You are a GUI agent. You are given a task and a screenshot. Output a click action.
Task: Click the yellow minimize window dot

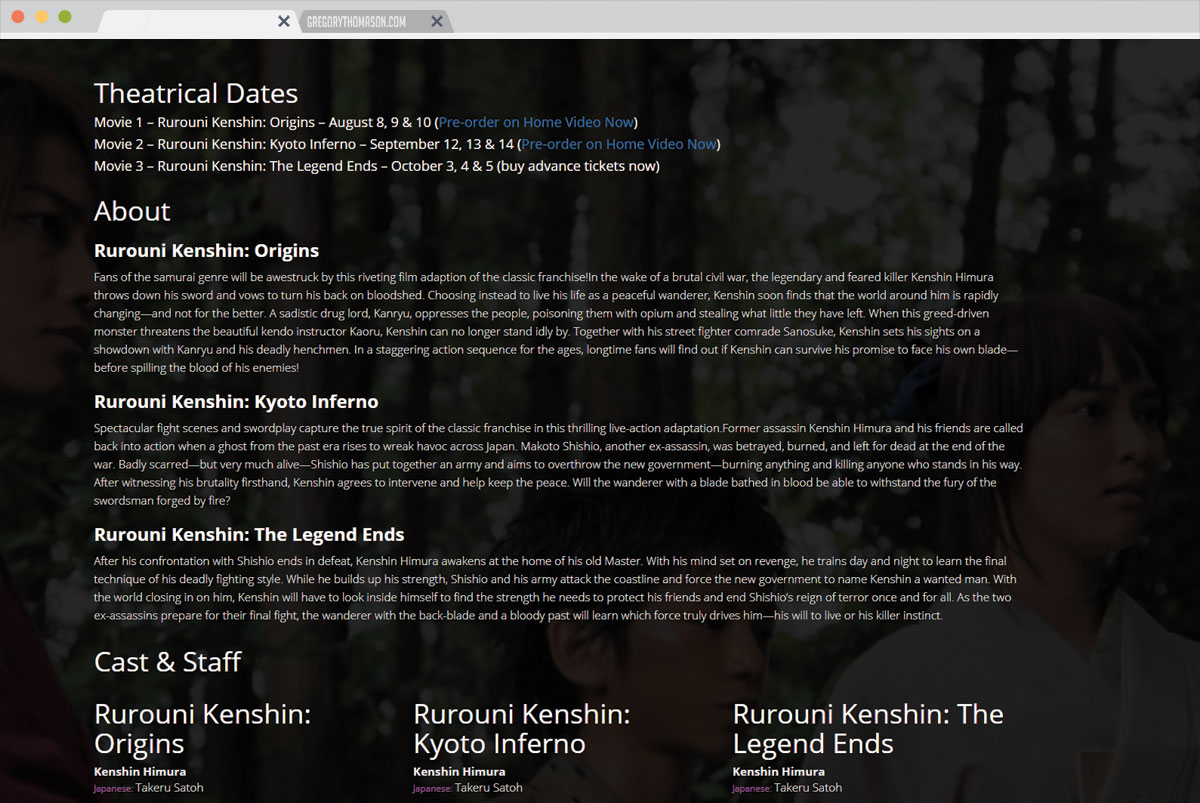point(41,17)
